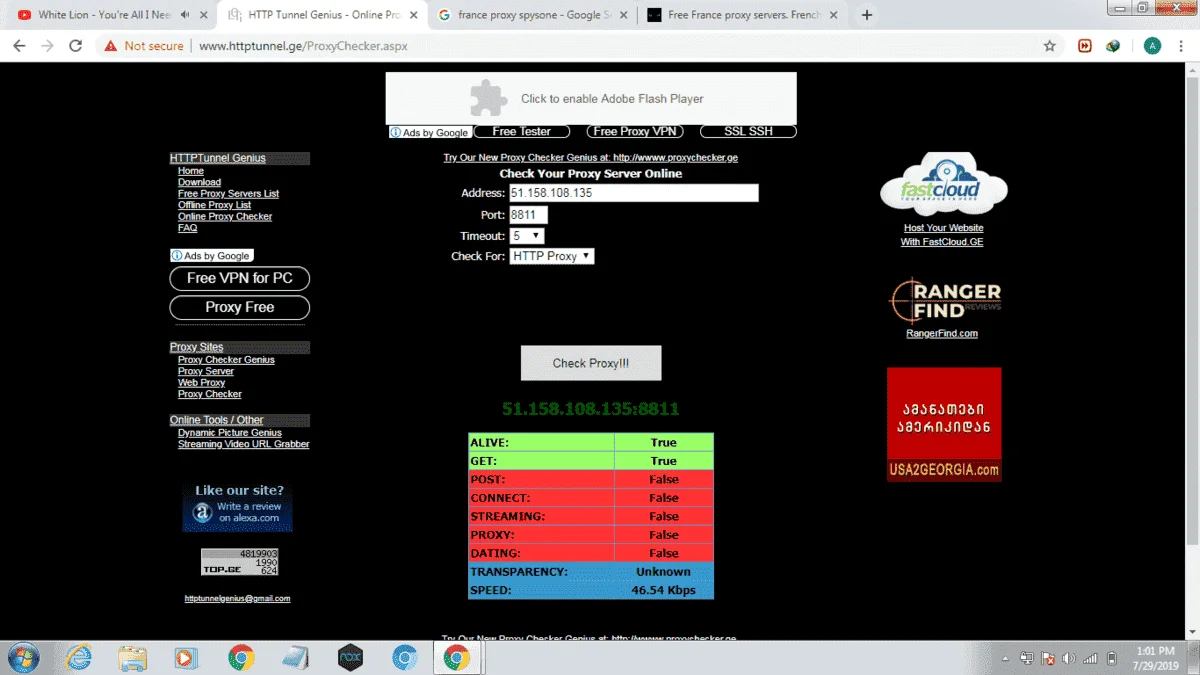Open the Chrome profile avatar
The width and height of the screenshot is (1200, 675).
pyautogui.click(x=1152, y=46)
